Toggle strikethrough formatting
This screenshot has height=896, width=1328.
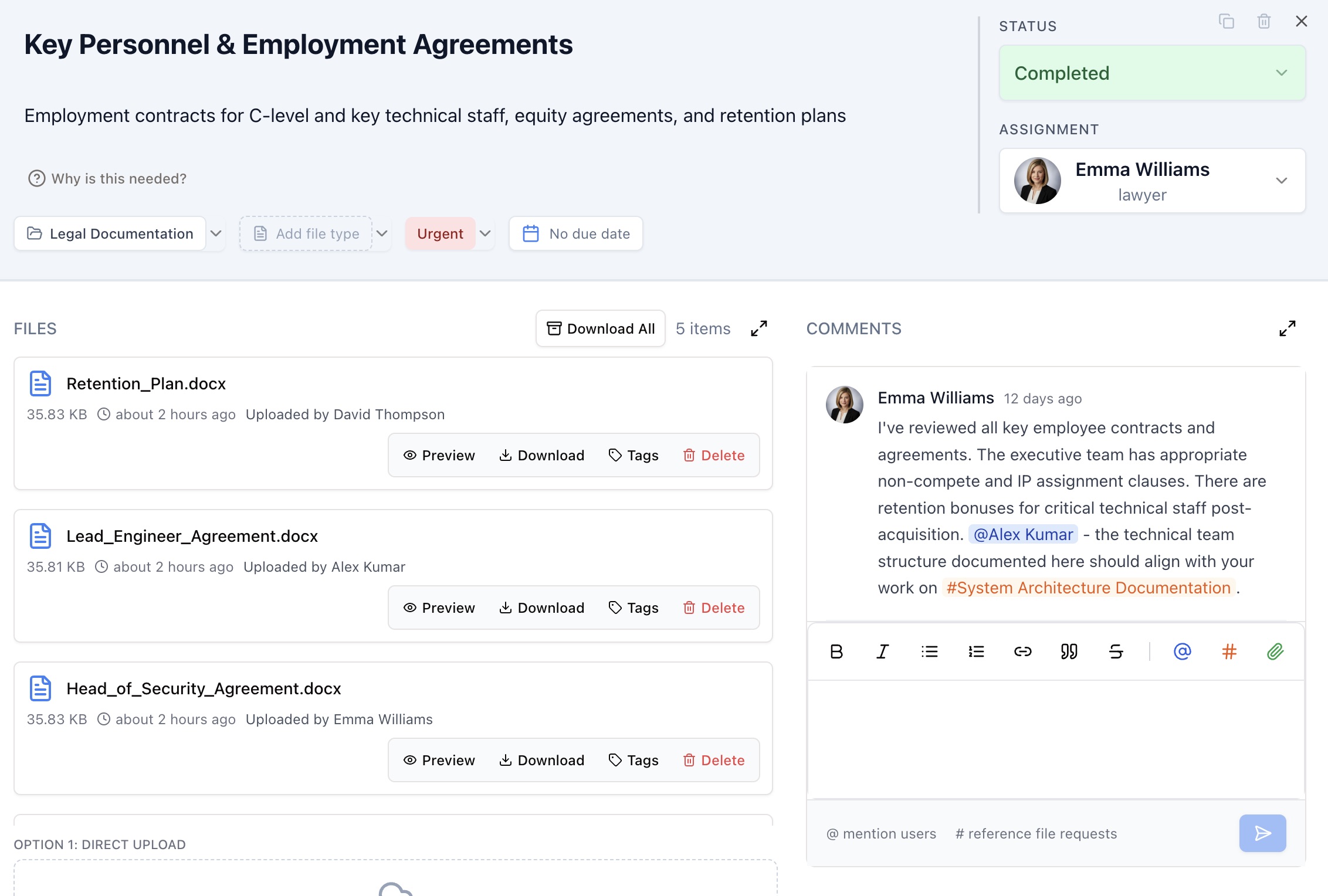point(1116,651)
